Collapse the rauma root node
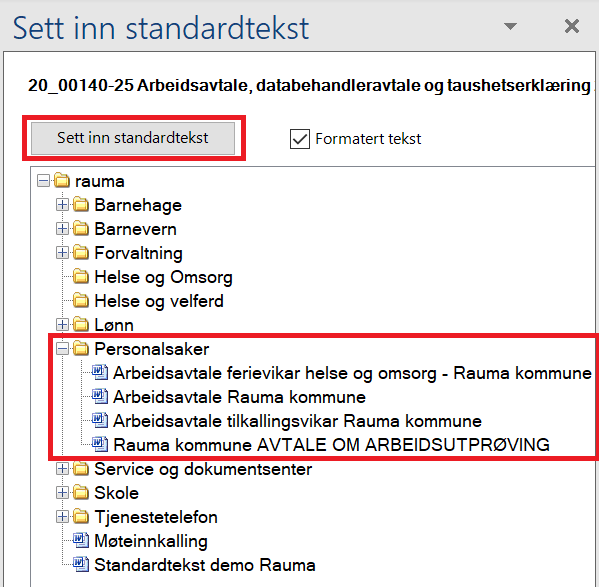 43,181
